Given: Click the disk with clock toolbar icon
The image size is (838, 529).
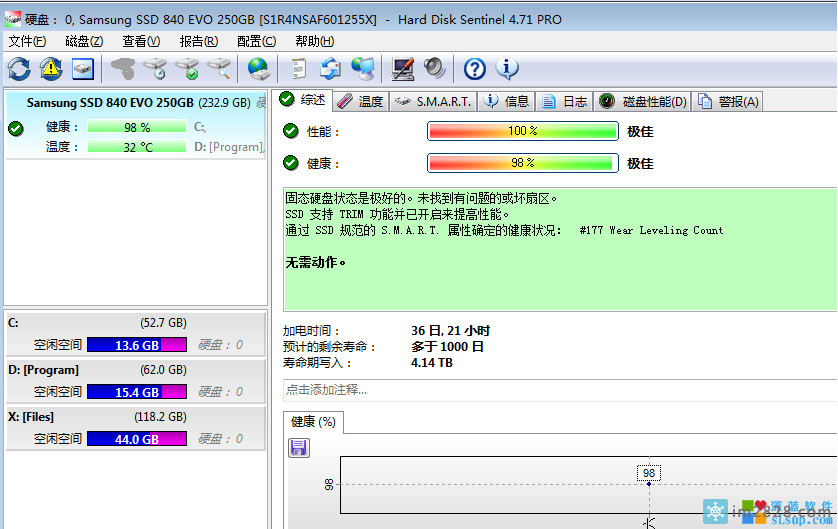Looking at the screenshot, I should click(156, 69).
